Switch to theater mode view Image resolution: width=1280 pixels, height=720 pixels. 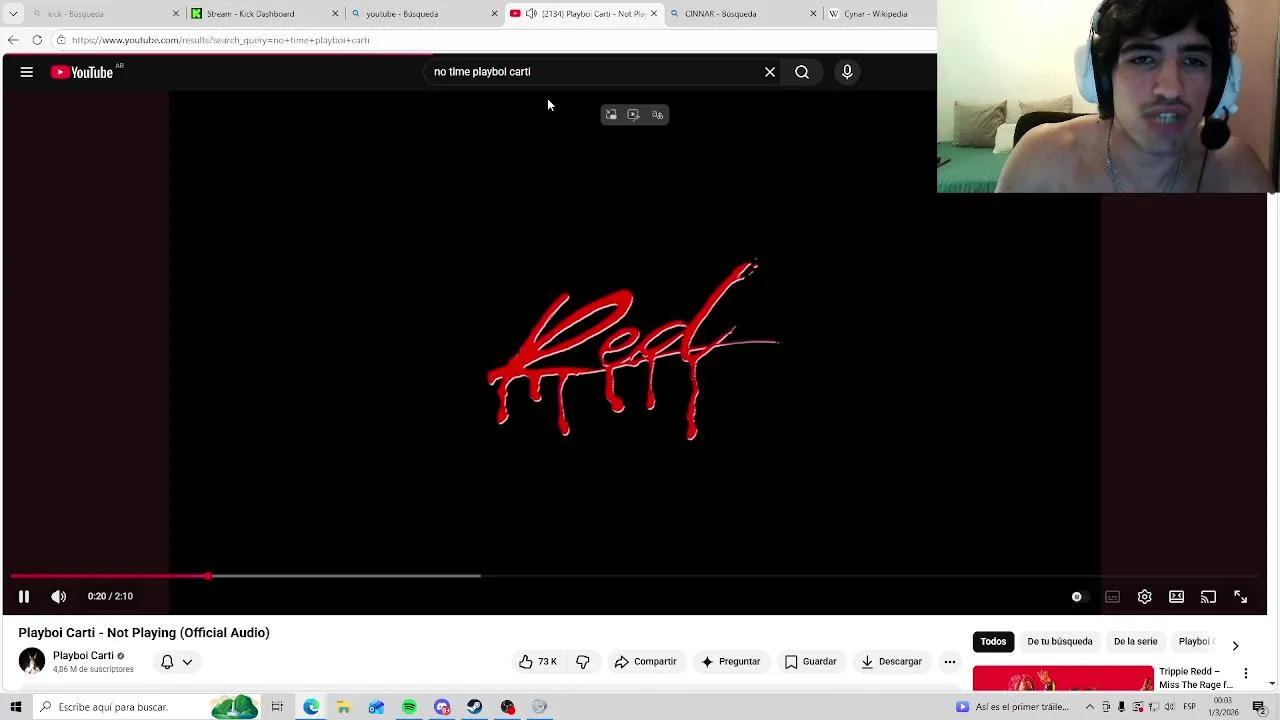coord(1176,597)
